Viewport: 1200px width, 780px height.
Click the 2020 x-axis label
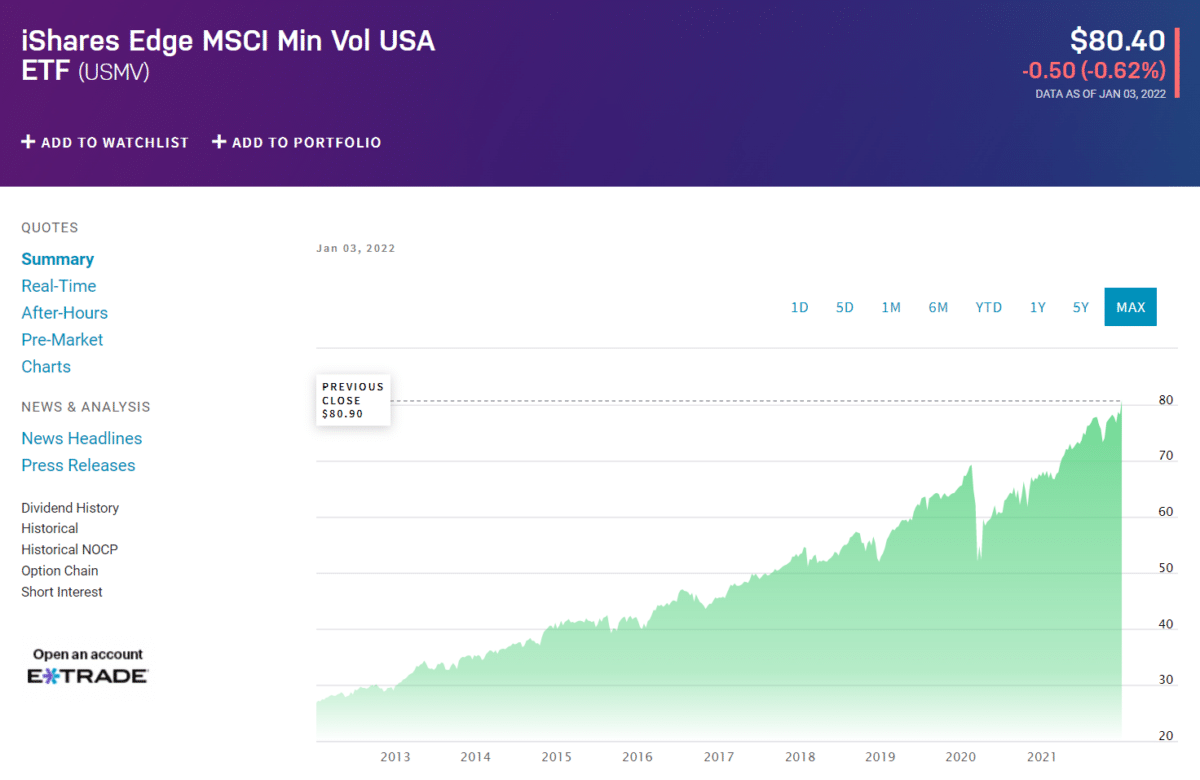coord(961,757)
